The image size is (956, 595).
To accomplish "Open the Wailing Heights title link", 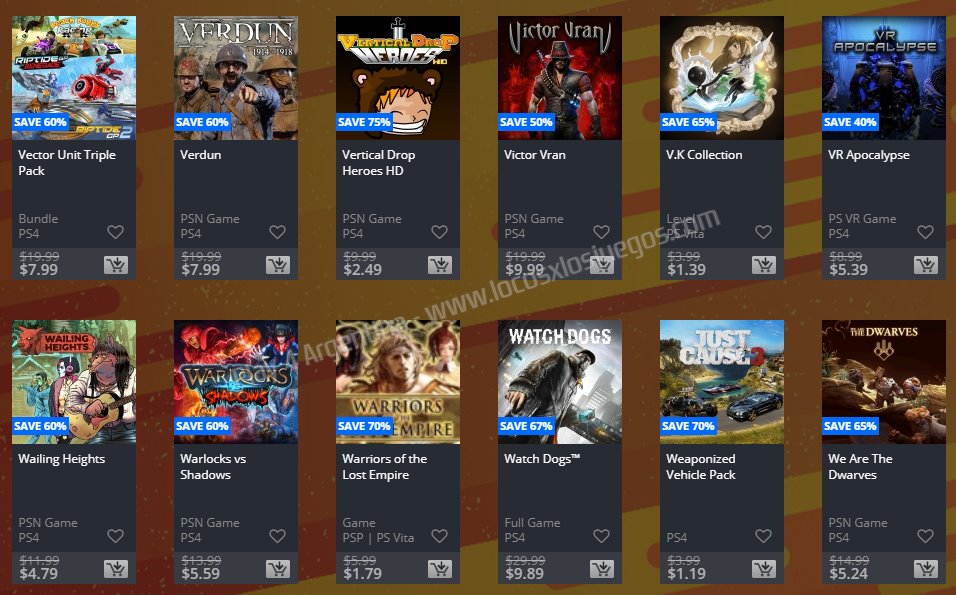I will 62,459.
